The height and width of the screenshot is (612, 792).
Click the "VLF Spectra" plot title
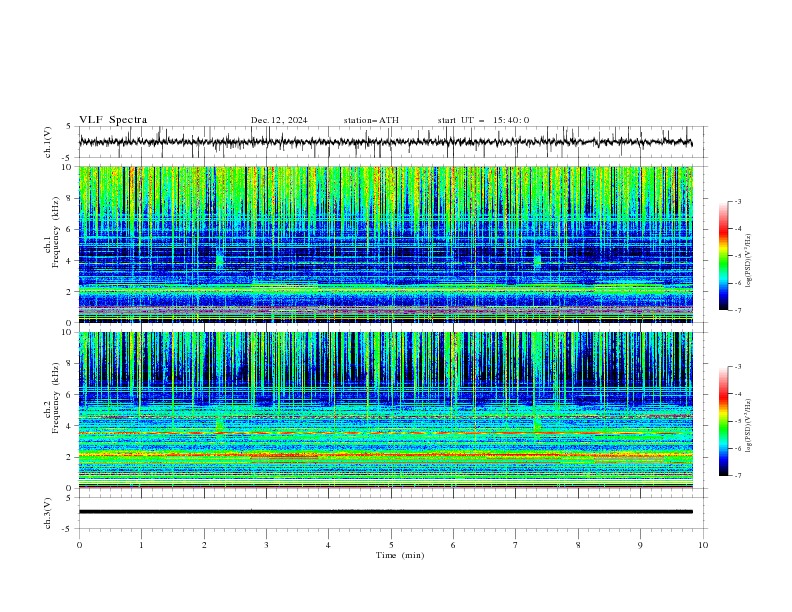pyautogui.click(x=113, y=120)
